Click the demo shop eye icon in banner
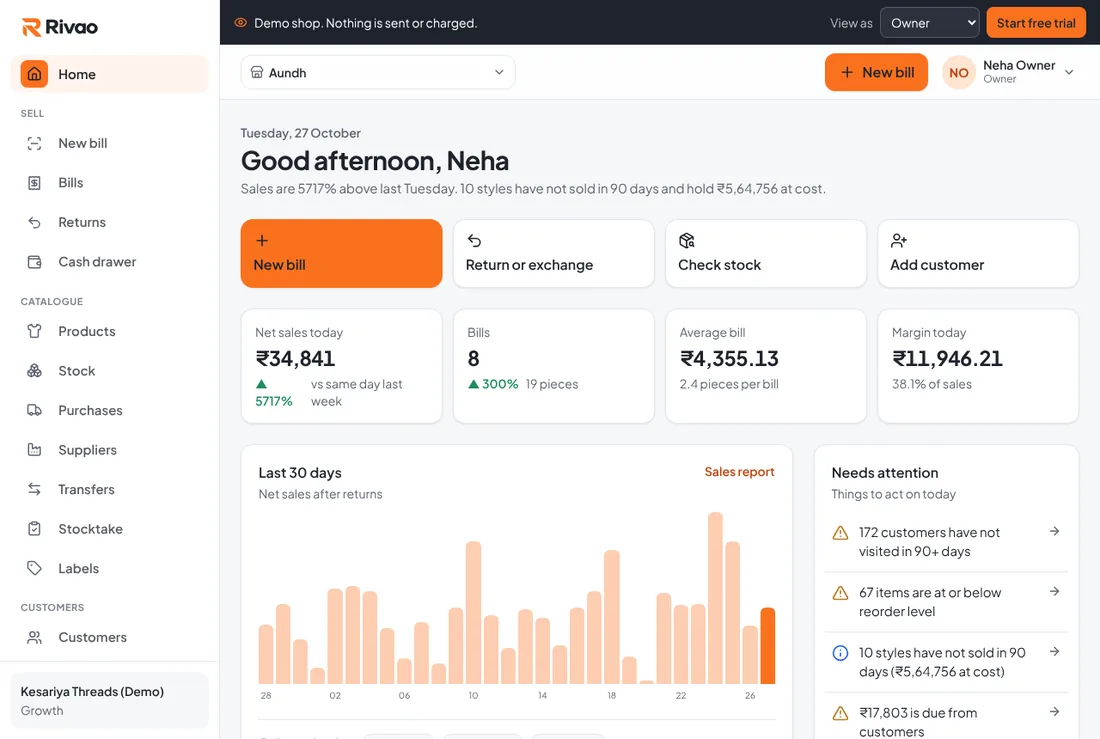The image size is (1100, 739). click(241, 22)
